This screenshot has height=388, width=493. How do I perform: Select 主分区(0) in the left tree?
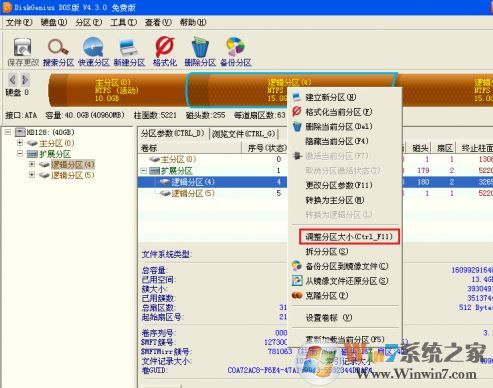coord(57,143)
